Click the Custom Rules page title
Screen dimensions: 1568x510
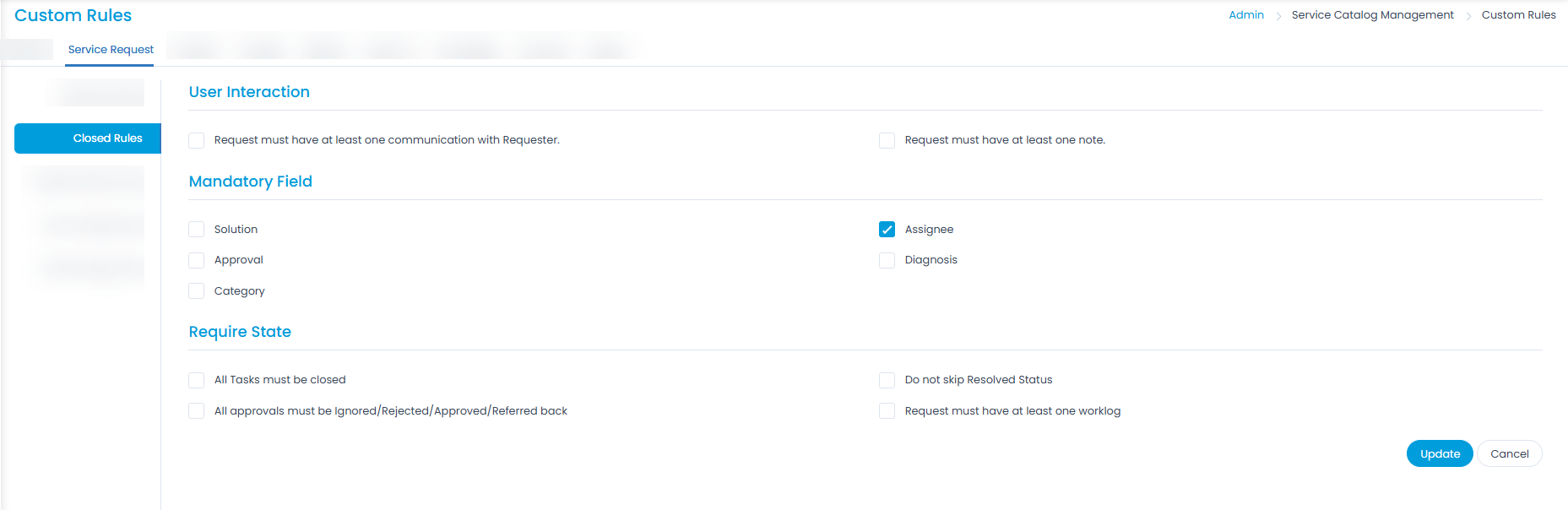(73, 15)
